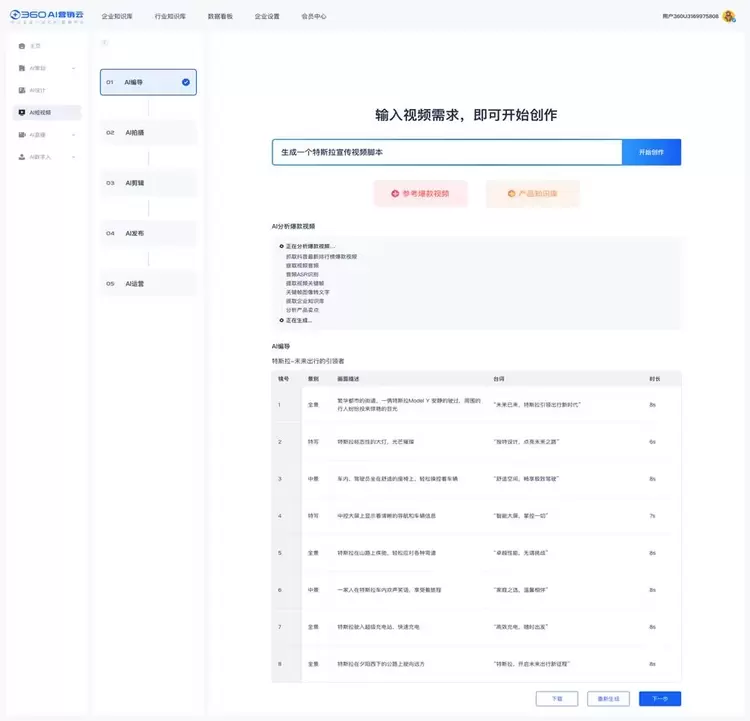Screen dimensions: 750x721
Task: Click the AI数字人 person icon
Action: click(22, 157)
